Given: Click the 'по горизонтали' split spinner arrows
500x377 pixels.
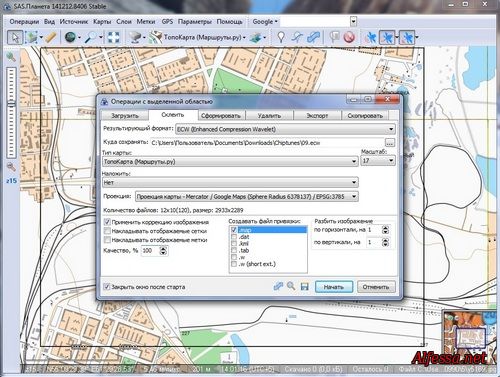Looking at the screenshot, I should click(385, 230).
